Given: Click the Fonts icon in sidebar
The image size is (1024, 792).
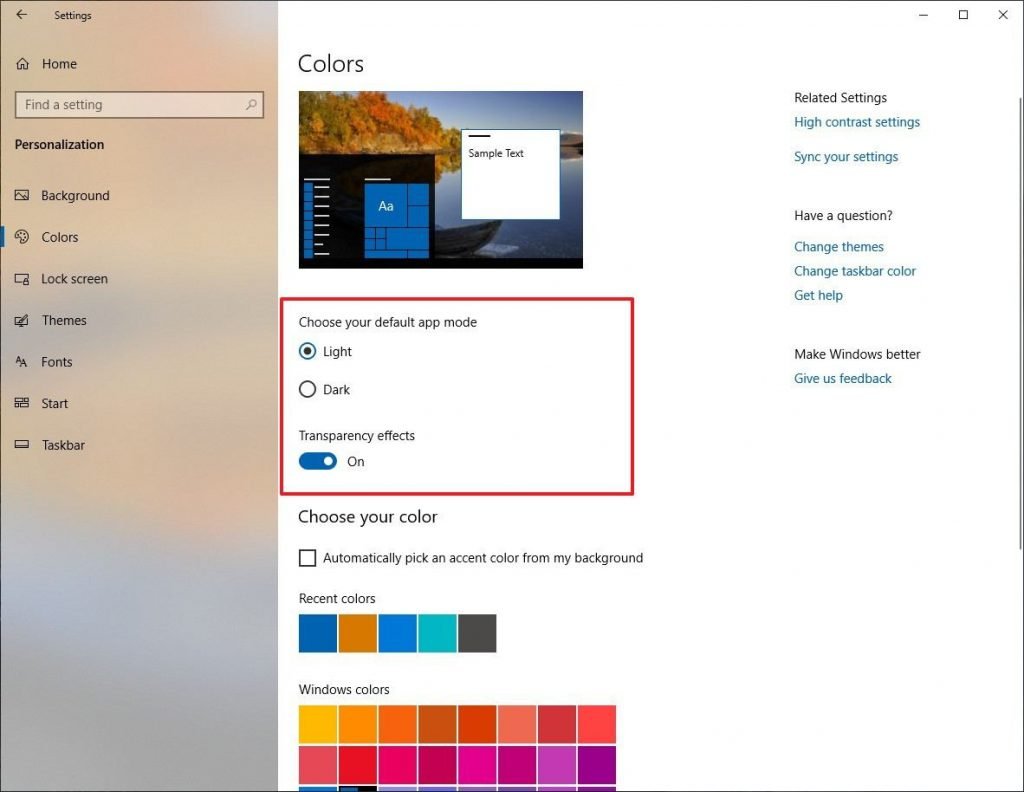Looking at the screenshot, I should click(22, 362).
